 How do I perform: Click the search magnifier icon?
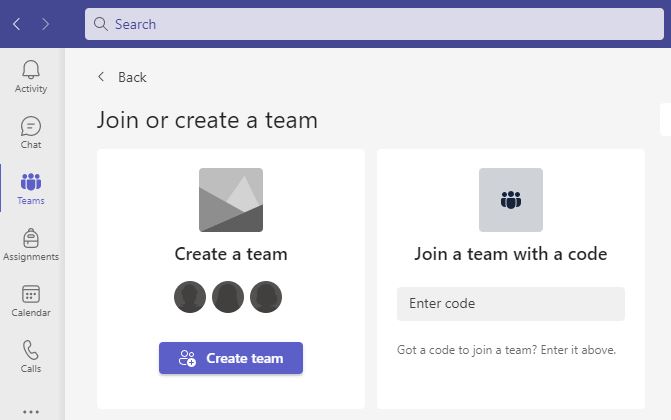[x=101, y=24]
